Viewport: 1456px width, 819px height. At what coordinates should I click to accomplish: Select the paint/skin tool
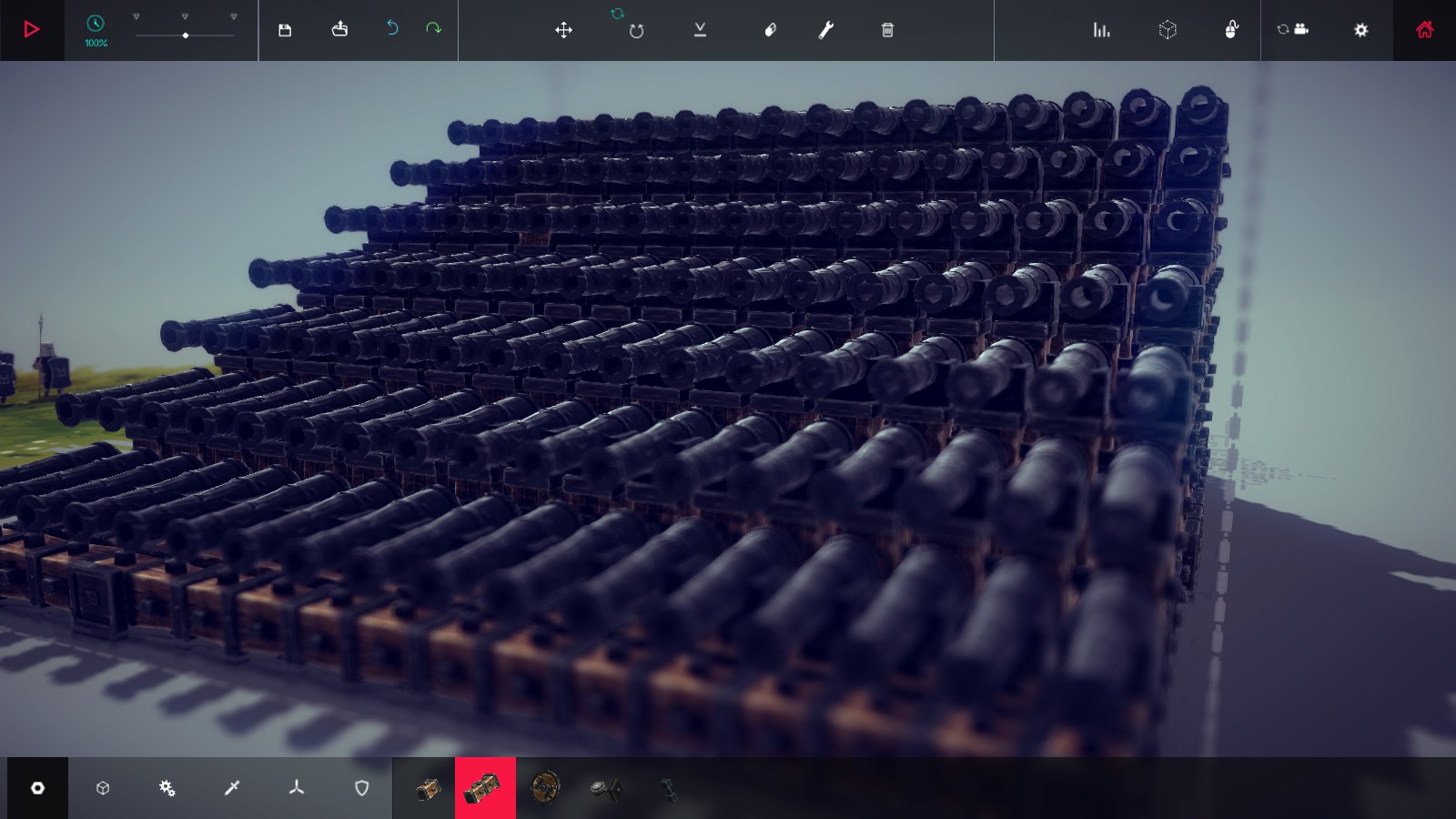[770, 30]
